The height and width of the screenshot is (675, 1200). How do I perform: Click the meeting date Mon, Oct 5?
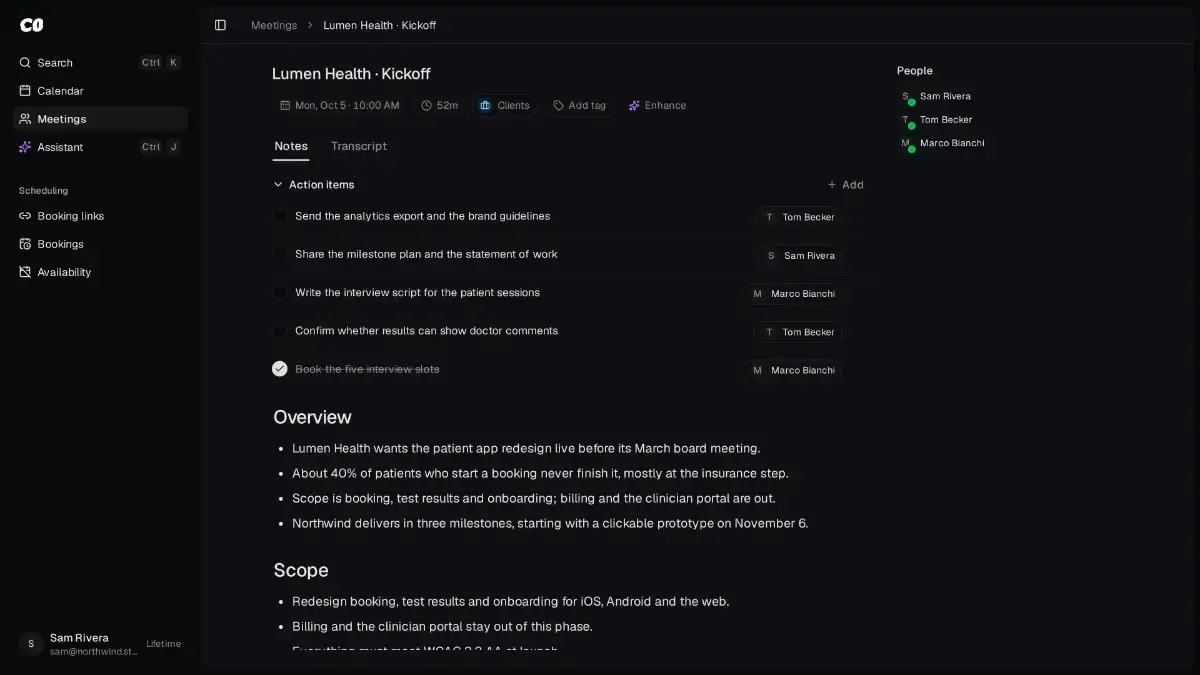click(339, 105)
